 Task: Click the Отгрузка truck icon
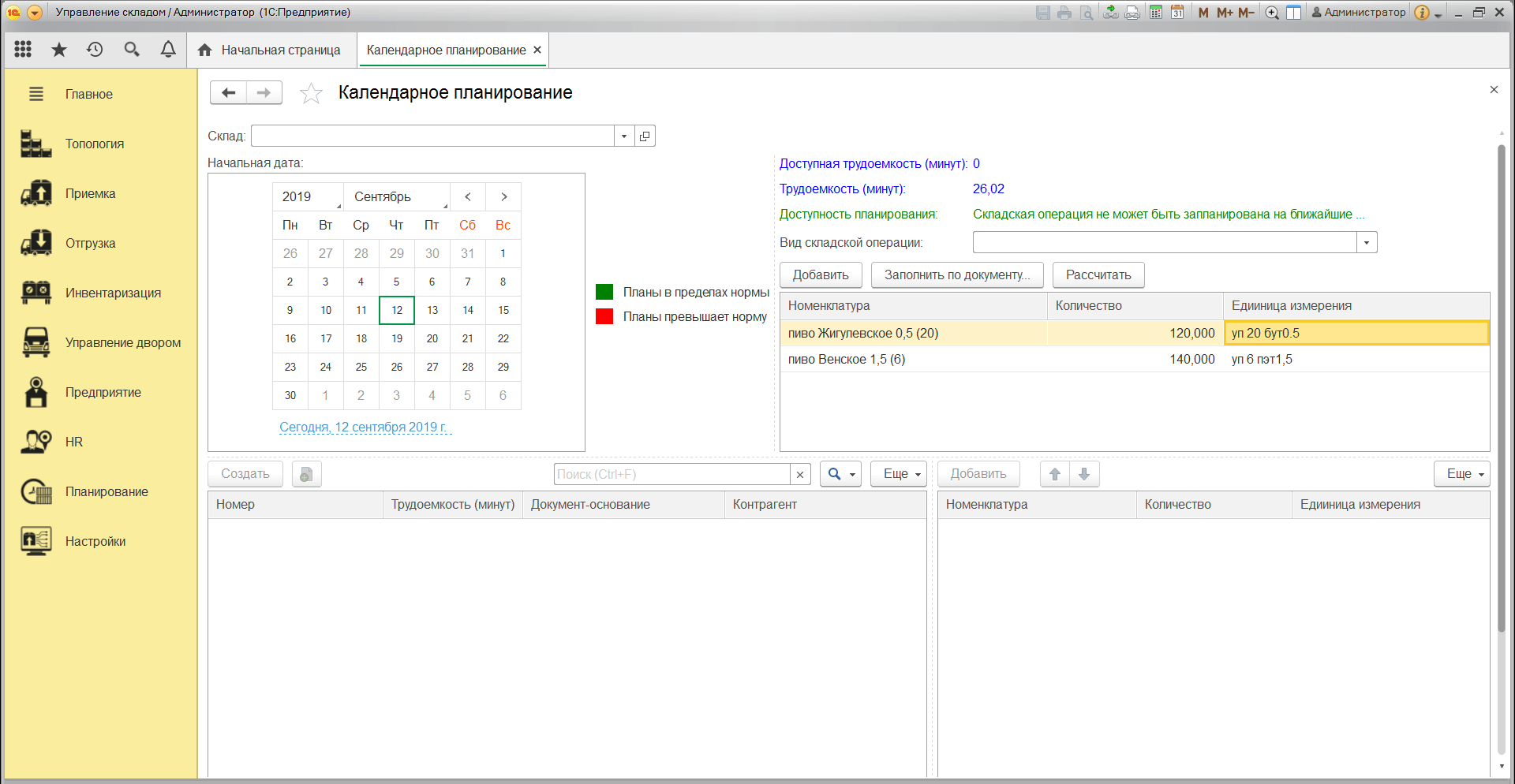(36, 243)
